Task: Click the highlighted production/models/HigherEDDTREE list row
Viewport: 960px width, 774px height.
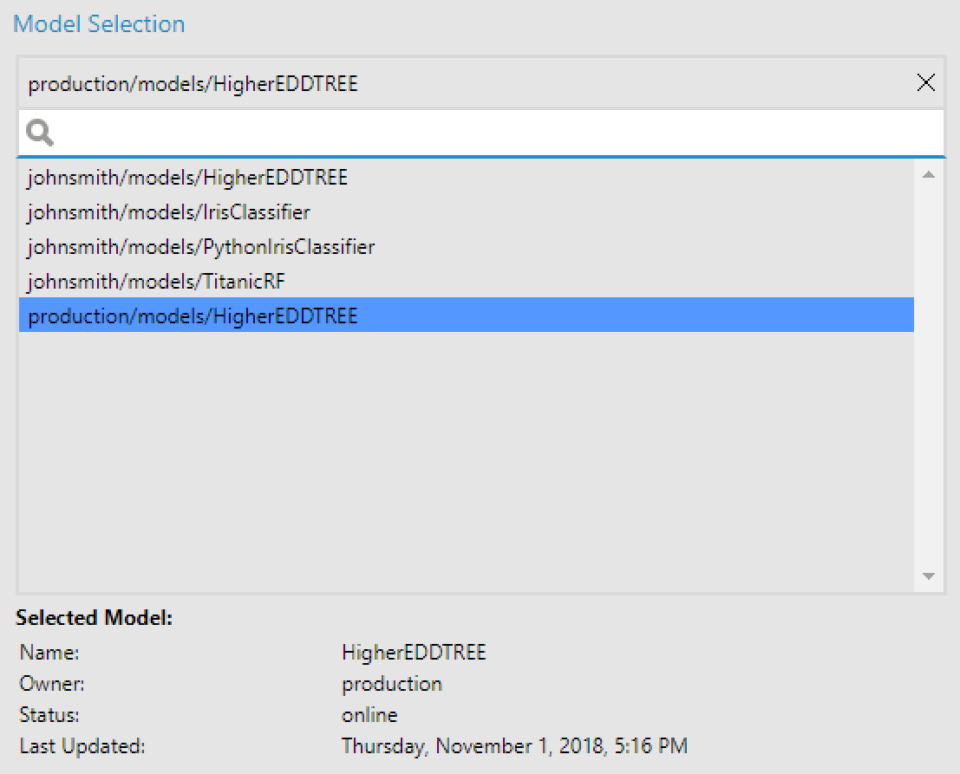Action: [466, 316]
